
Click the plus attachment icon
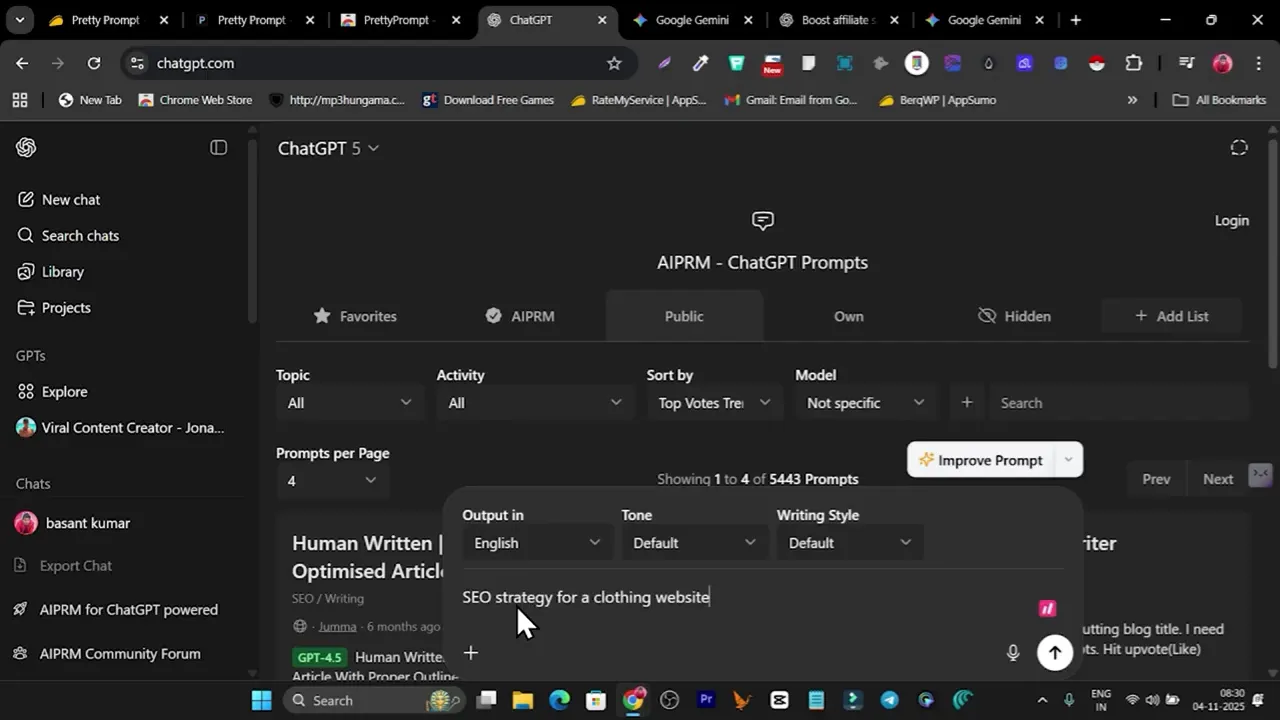(x=470, y=653)
